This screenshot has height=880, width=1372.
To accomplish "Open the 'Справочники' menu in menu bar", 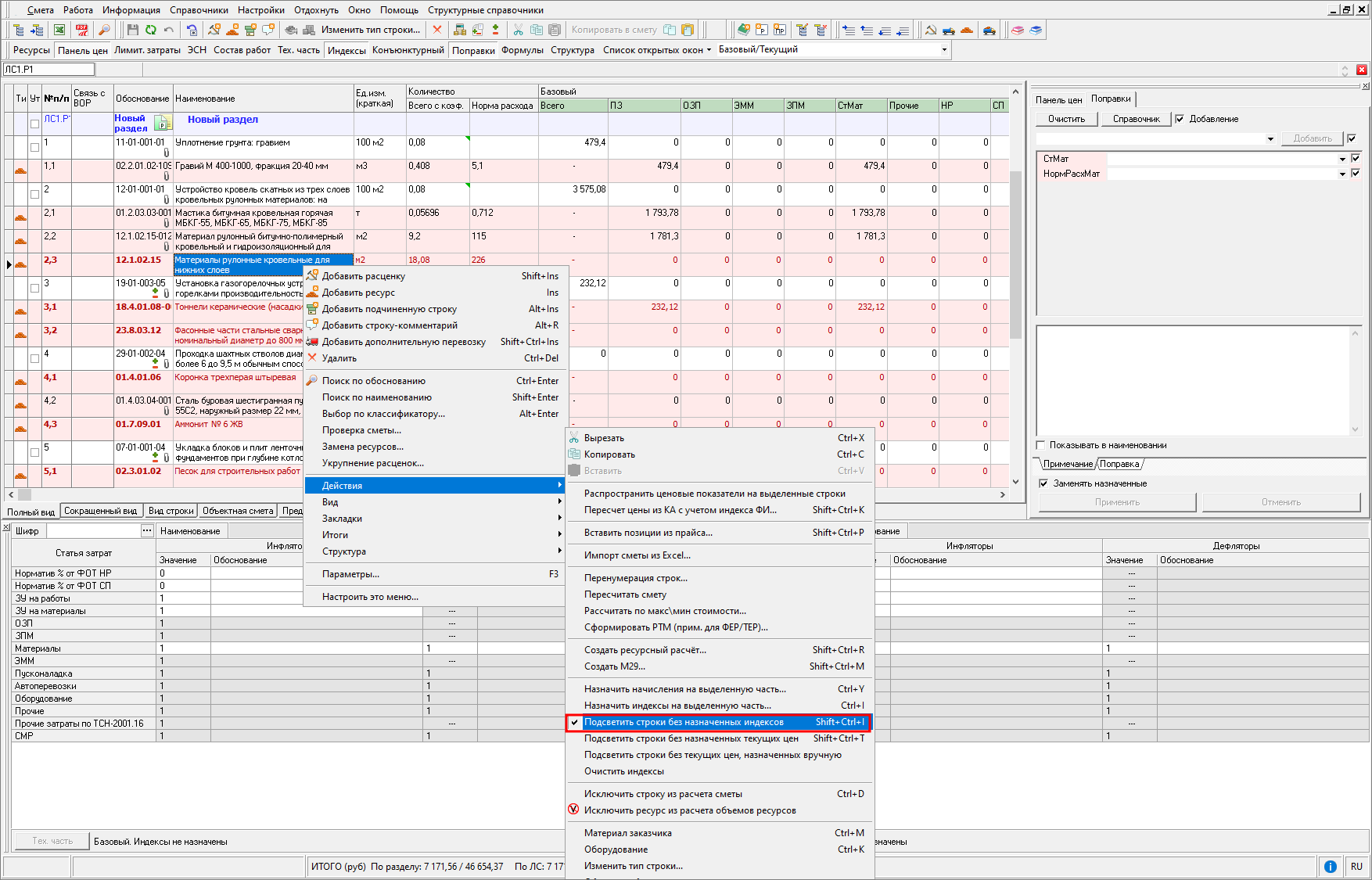I will [x=199, y=10].
